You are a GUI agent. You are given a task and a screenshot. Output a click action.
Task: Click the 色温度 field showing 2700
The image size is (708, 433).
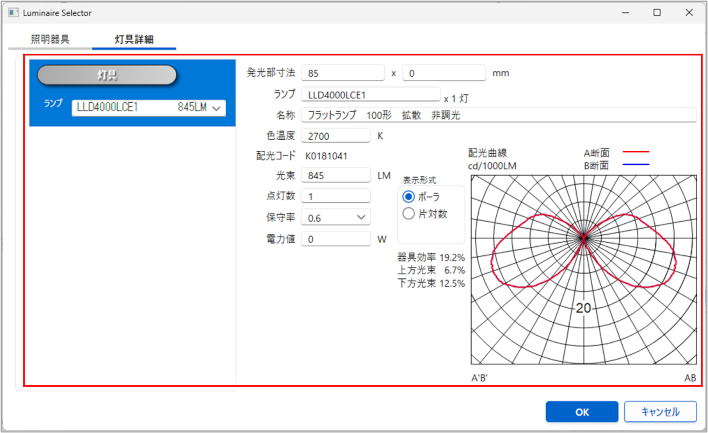[337, 136]
